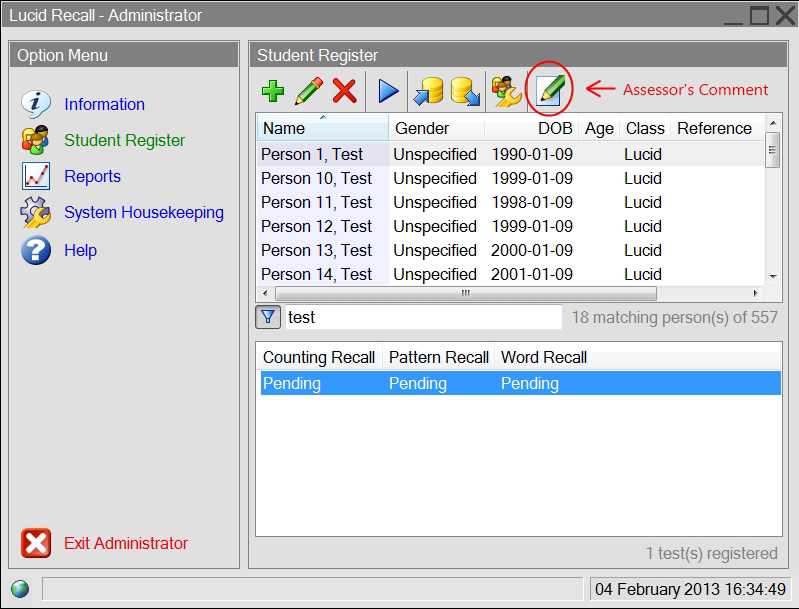Sort by the DOB column header
The image size is (799, 609).
(x=531, y=128)
